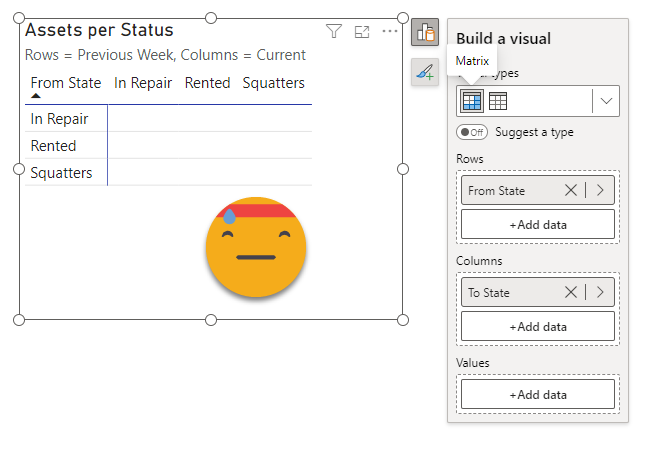Click the In Repair column header
This screenshot has height=449, width=647.
click(x=143, y=83)
